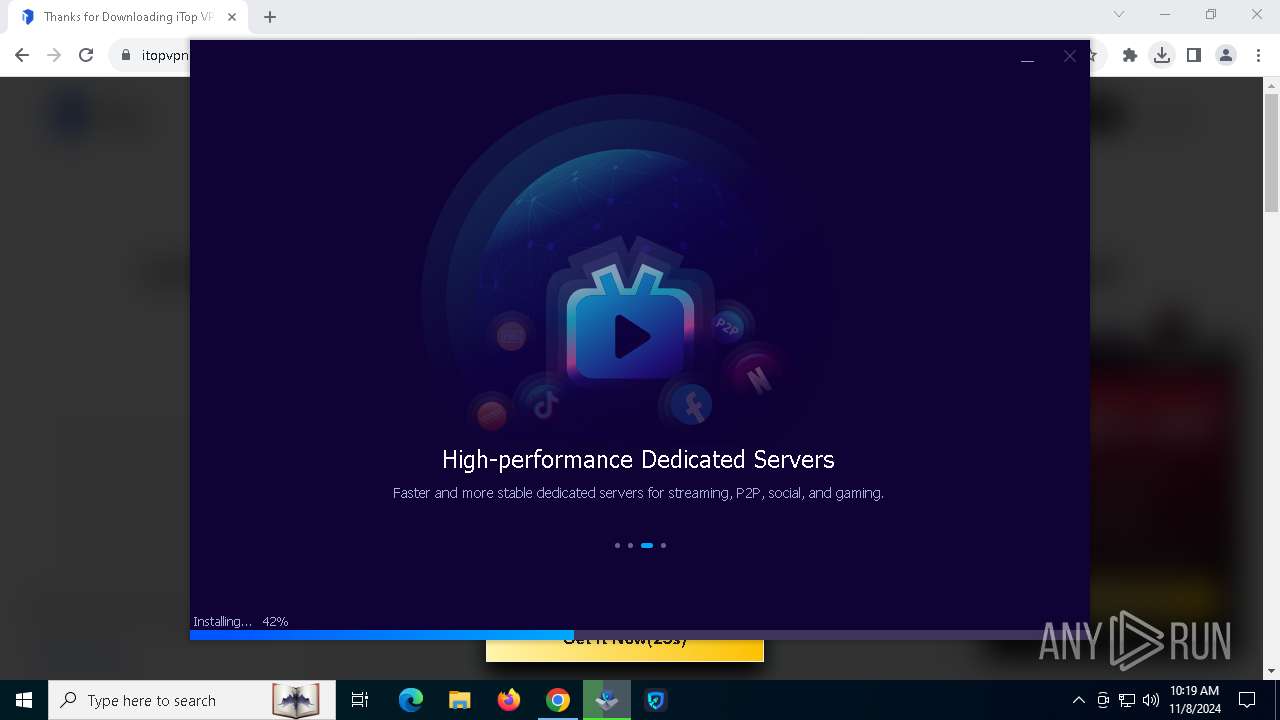Open volume control tray icon

pos(1150,700)
